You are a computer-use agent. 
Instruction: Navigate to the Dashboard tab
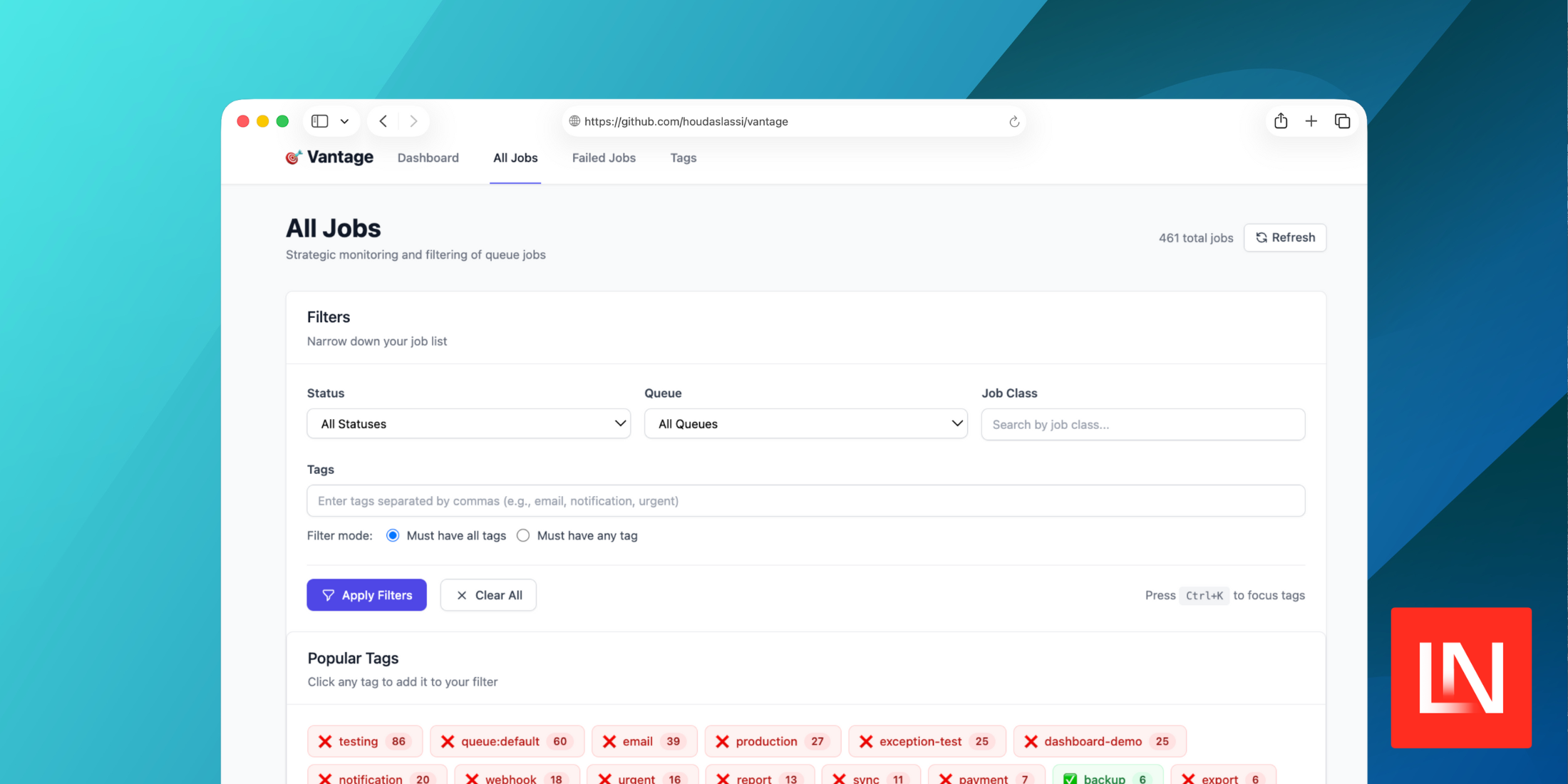coord(428,158)
